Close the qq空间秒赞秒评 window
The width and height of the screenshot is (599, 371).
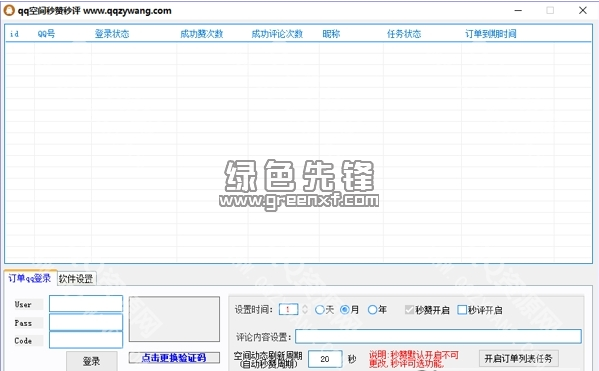click(583, 10)
